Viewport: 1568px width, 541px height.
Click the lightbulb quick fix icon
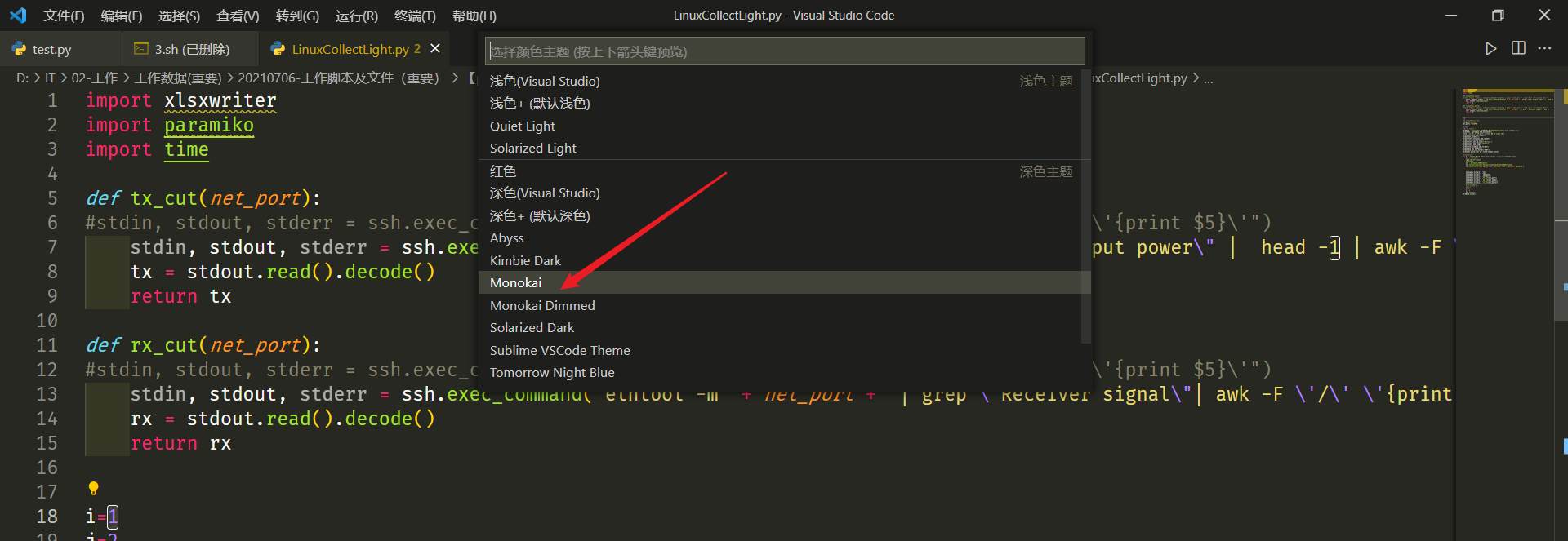pos(94,488)
